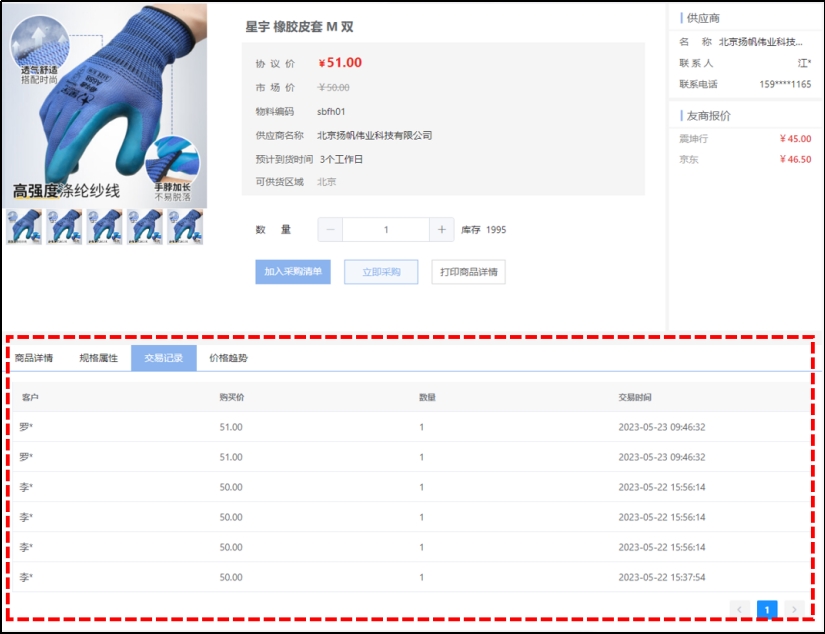The width and height of the screenshot is (825, 634).
Task: Select page 1 in pagination
Action: click(767, 608)
